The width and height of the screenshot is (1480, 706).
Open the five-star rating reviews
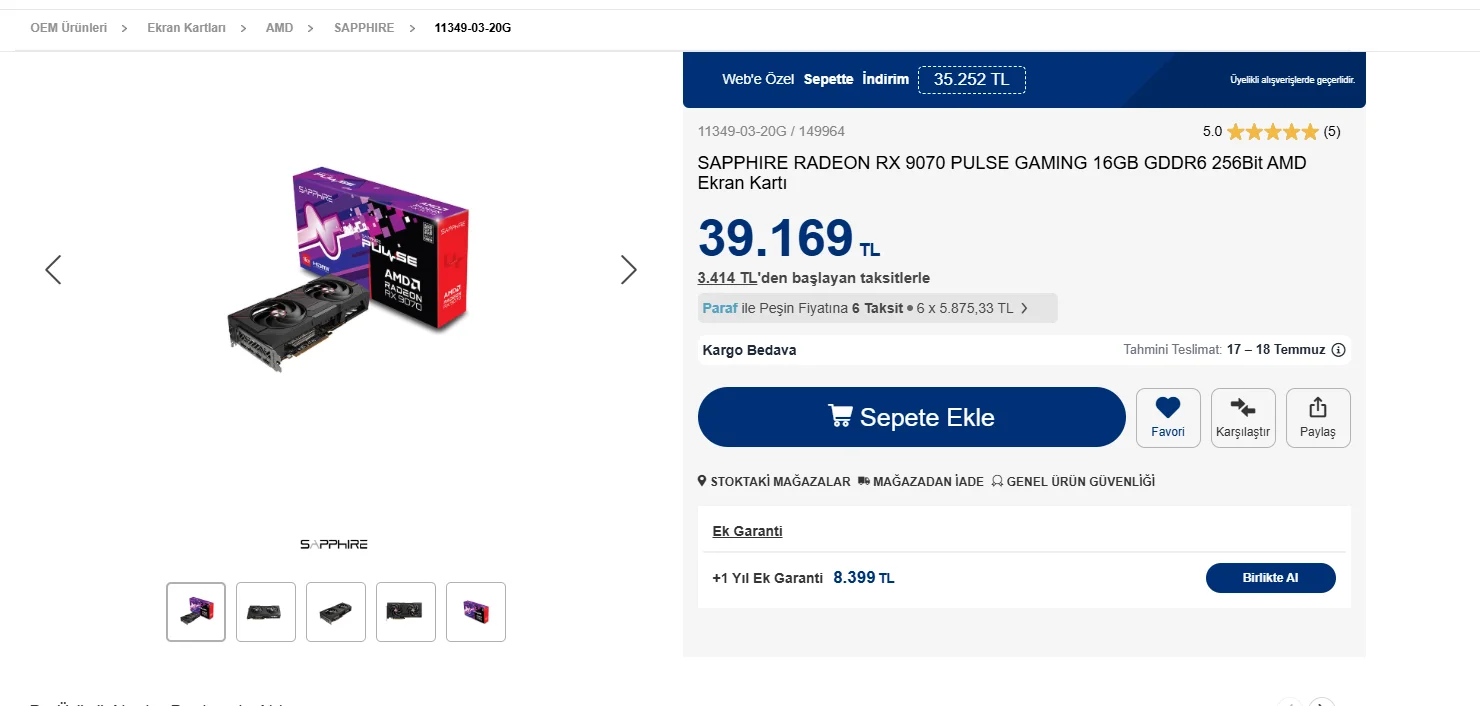(1272, 131)
